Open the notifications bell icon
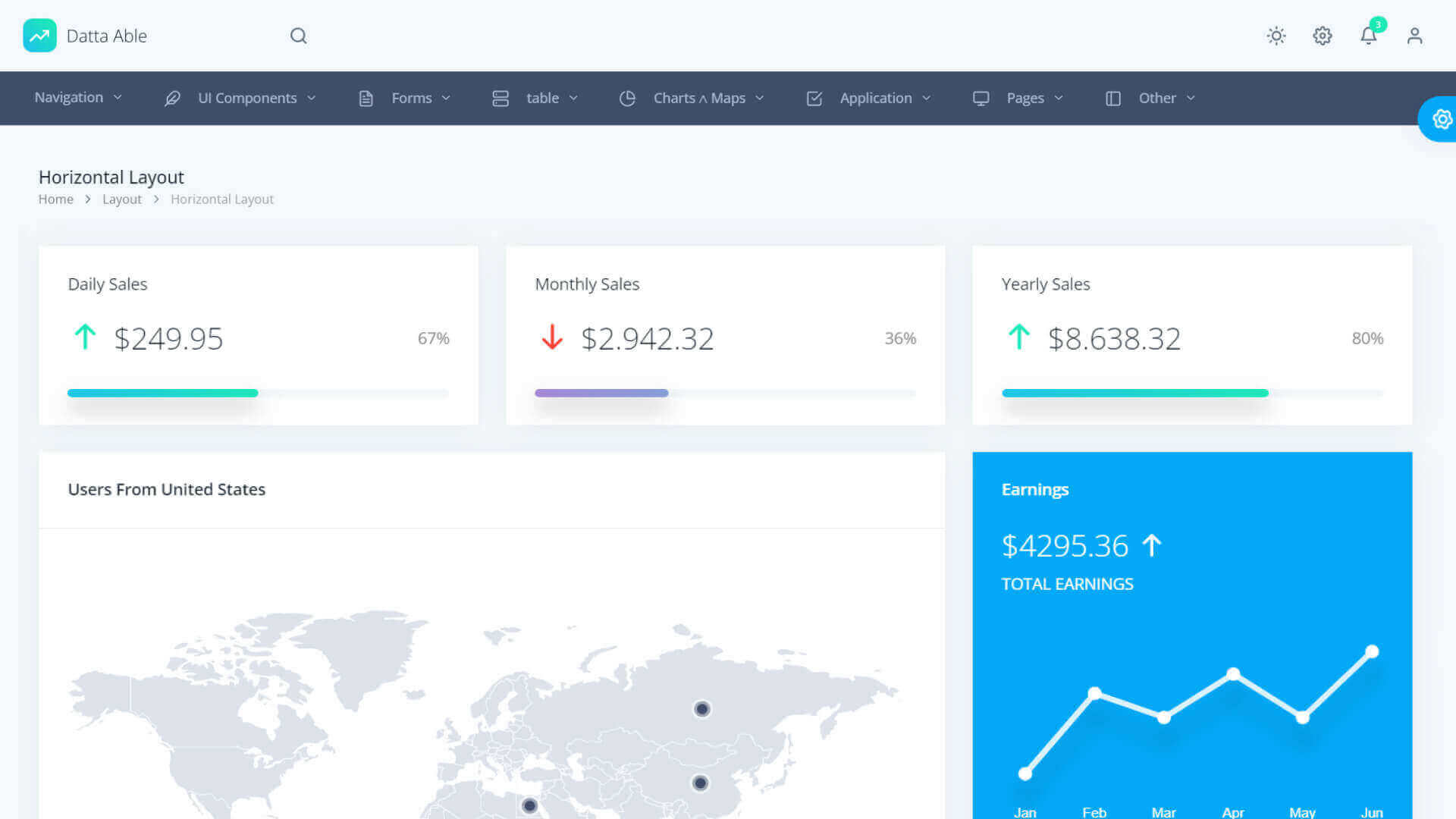The width and height of the screenshot is (1456, 819). pos(1368,36)
